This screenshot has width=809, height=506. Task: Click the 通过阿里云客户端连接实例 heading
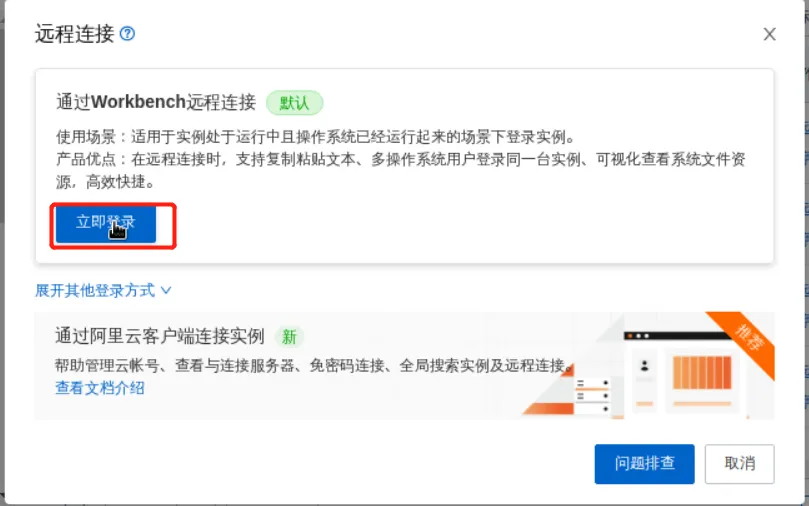click(159, 336)
